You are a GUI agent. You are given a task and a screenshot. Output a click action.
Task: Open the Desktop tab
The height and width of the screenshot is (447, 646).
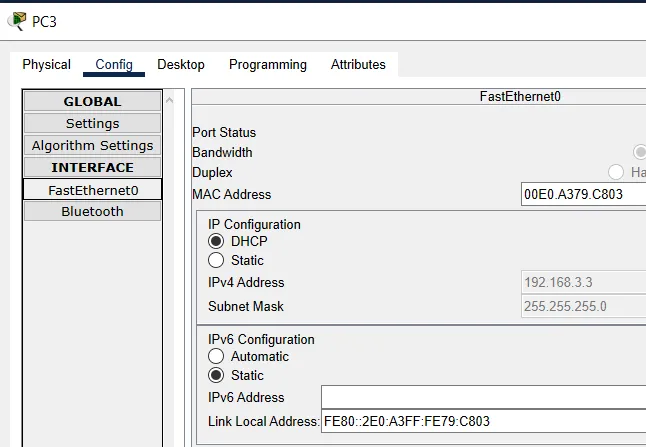[181, 65]
